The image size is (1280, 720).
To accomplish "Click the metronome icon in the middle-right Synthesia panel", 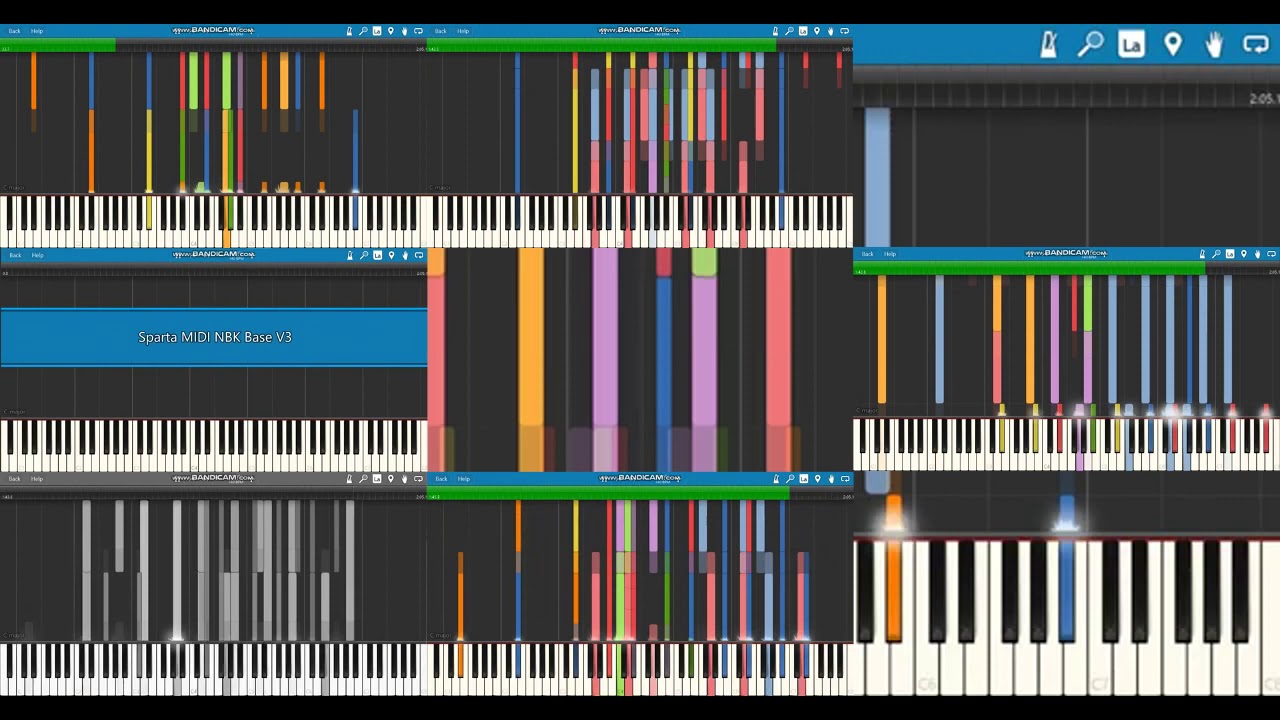I will 1202,254.
